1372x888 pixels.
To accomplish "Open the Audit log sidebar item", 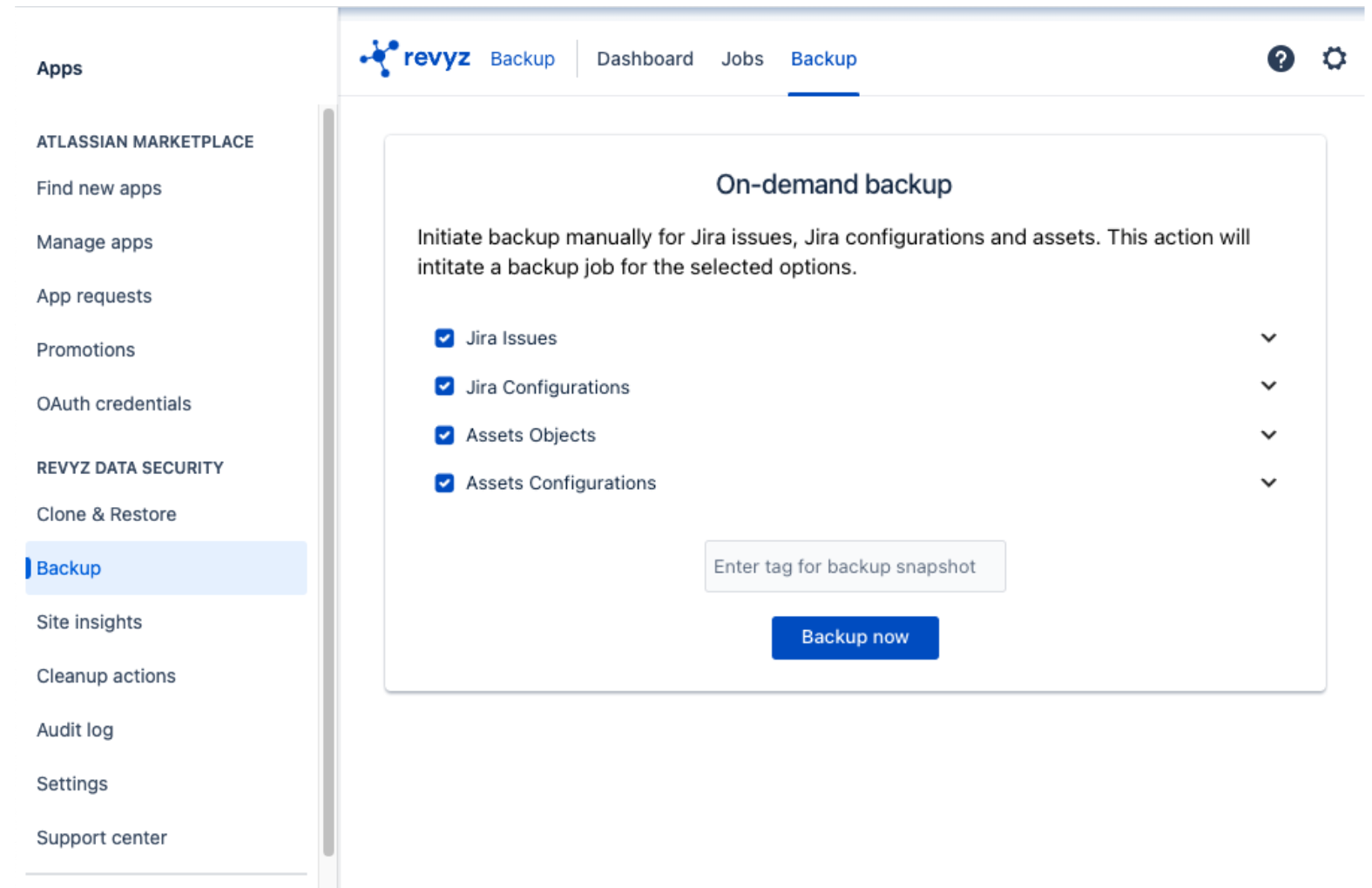I will pos(75,730).
